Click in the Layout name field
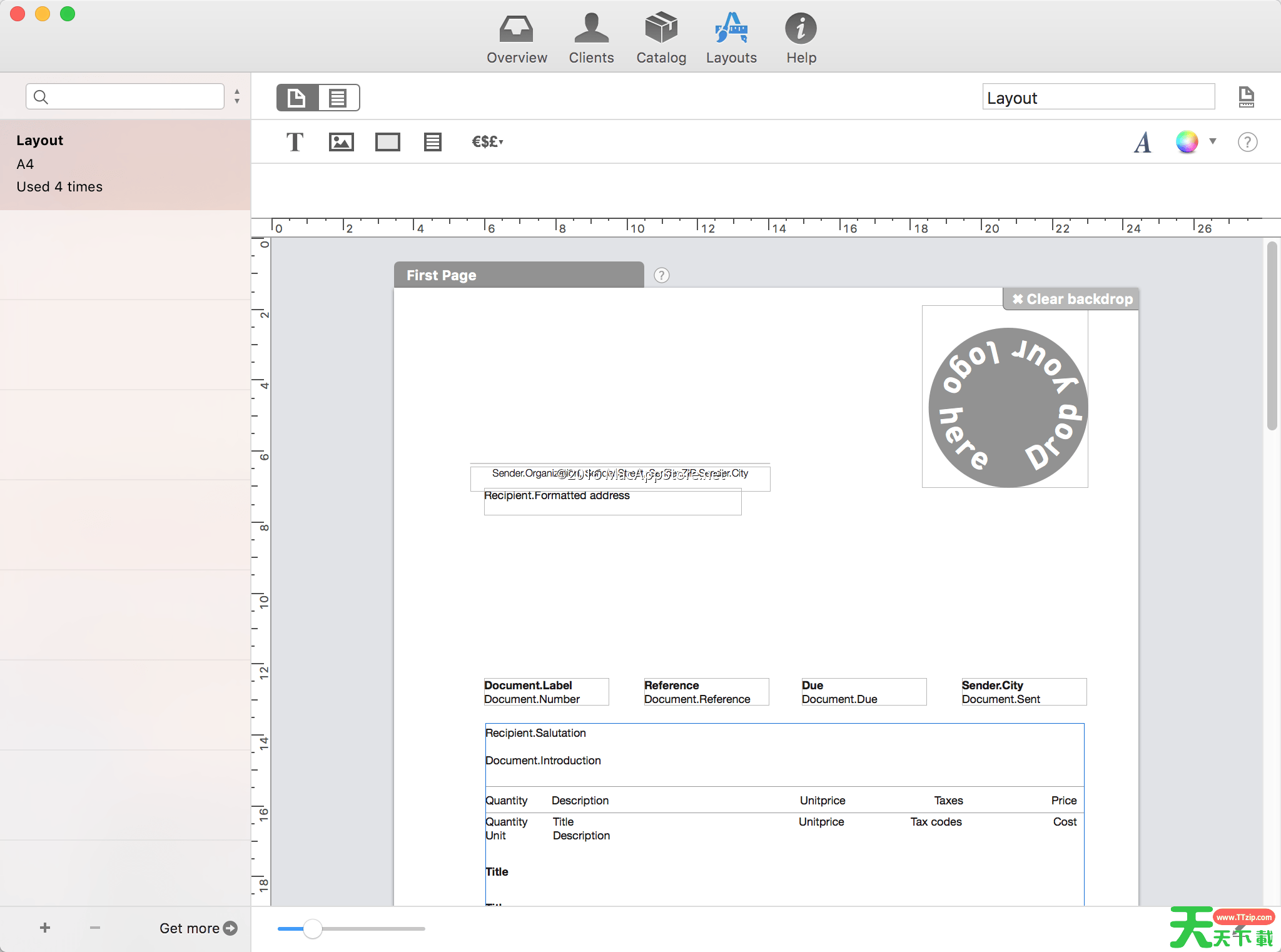1281x952 pixels. click(1098, 98)
